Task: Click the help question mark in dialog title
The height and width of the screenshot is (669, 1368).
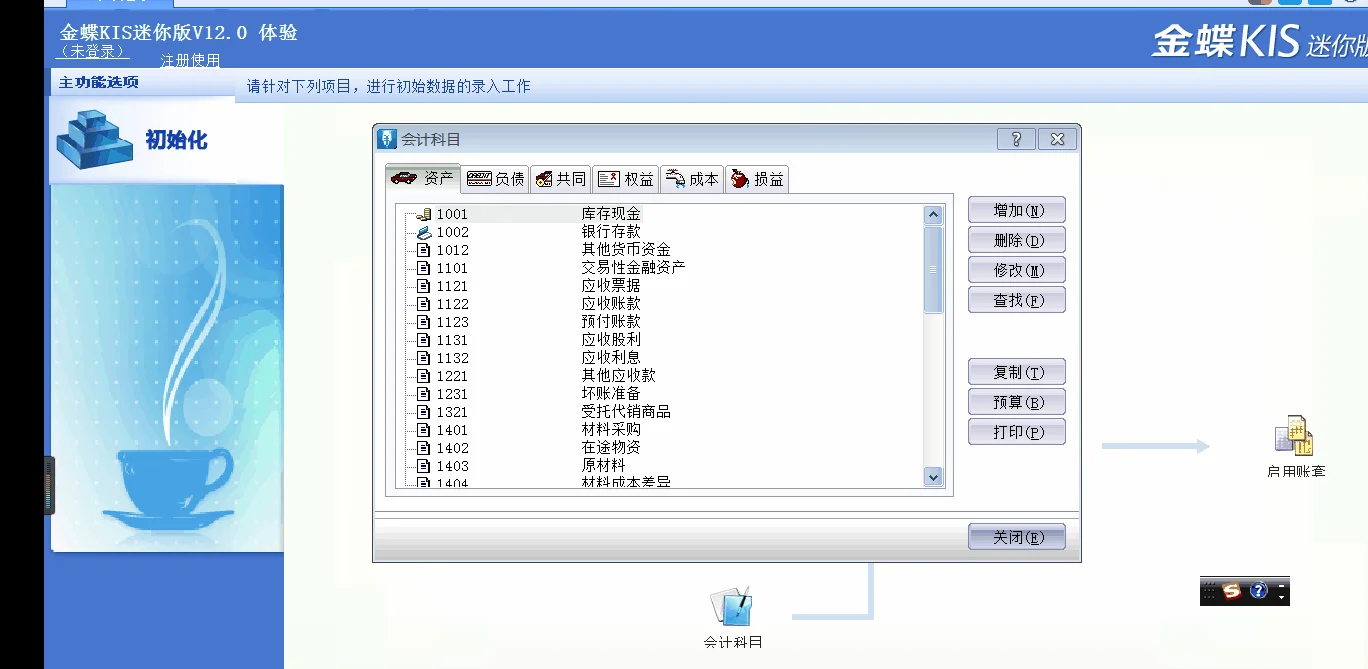Action: [x=1016, y=139]
